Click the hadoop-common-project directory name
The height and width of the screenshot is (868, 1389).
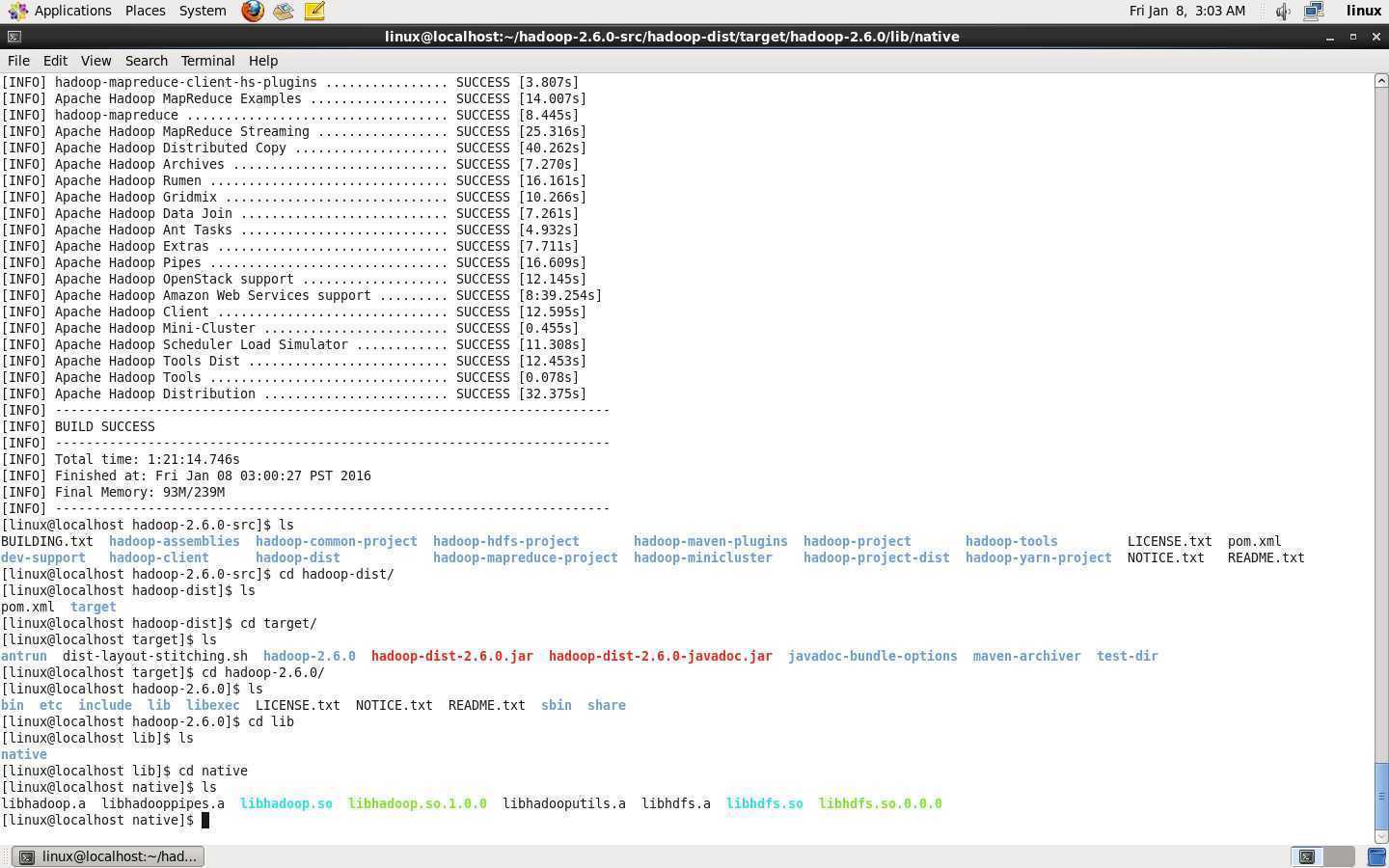coord(336,541)
